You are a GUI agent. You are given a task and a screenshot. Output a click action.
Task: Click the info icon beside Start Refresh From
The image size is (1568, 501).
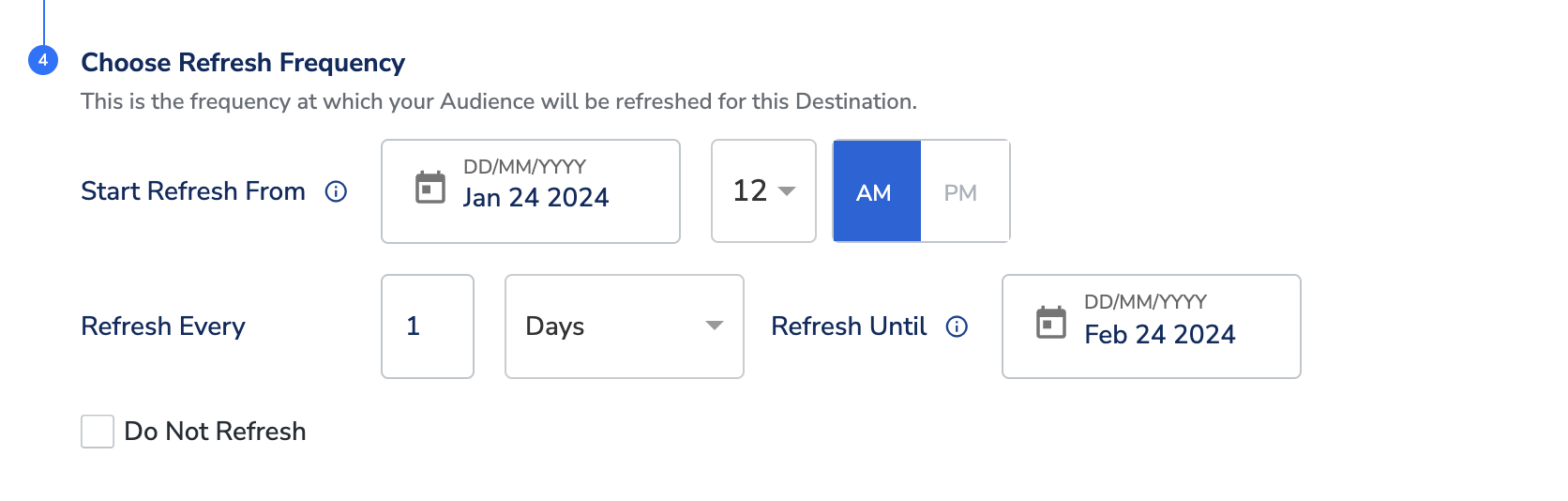(336, 191)
